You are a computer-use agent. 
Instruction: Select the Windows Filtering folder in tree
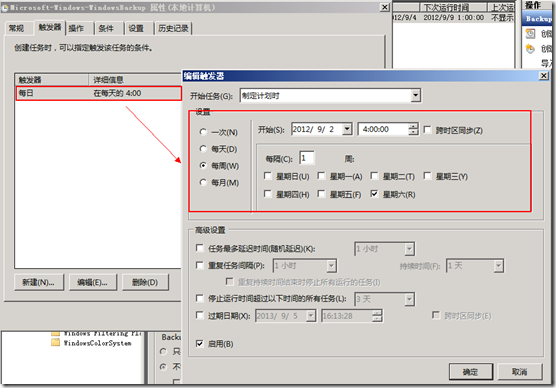102,334
